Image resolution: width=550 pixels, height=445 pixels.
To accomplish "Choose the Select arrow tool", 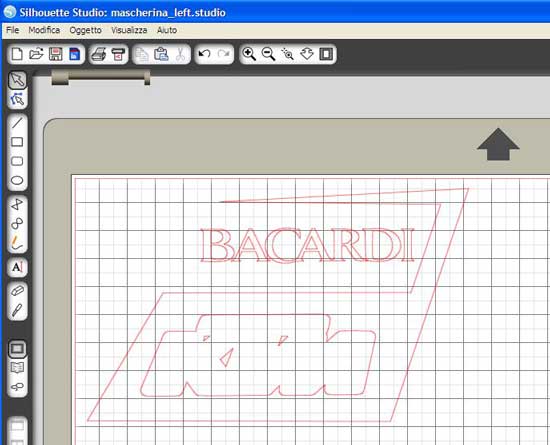I will (x=17, y=80).
